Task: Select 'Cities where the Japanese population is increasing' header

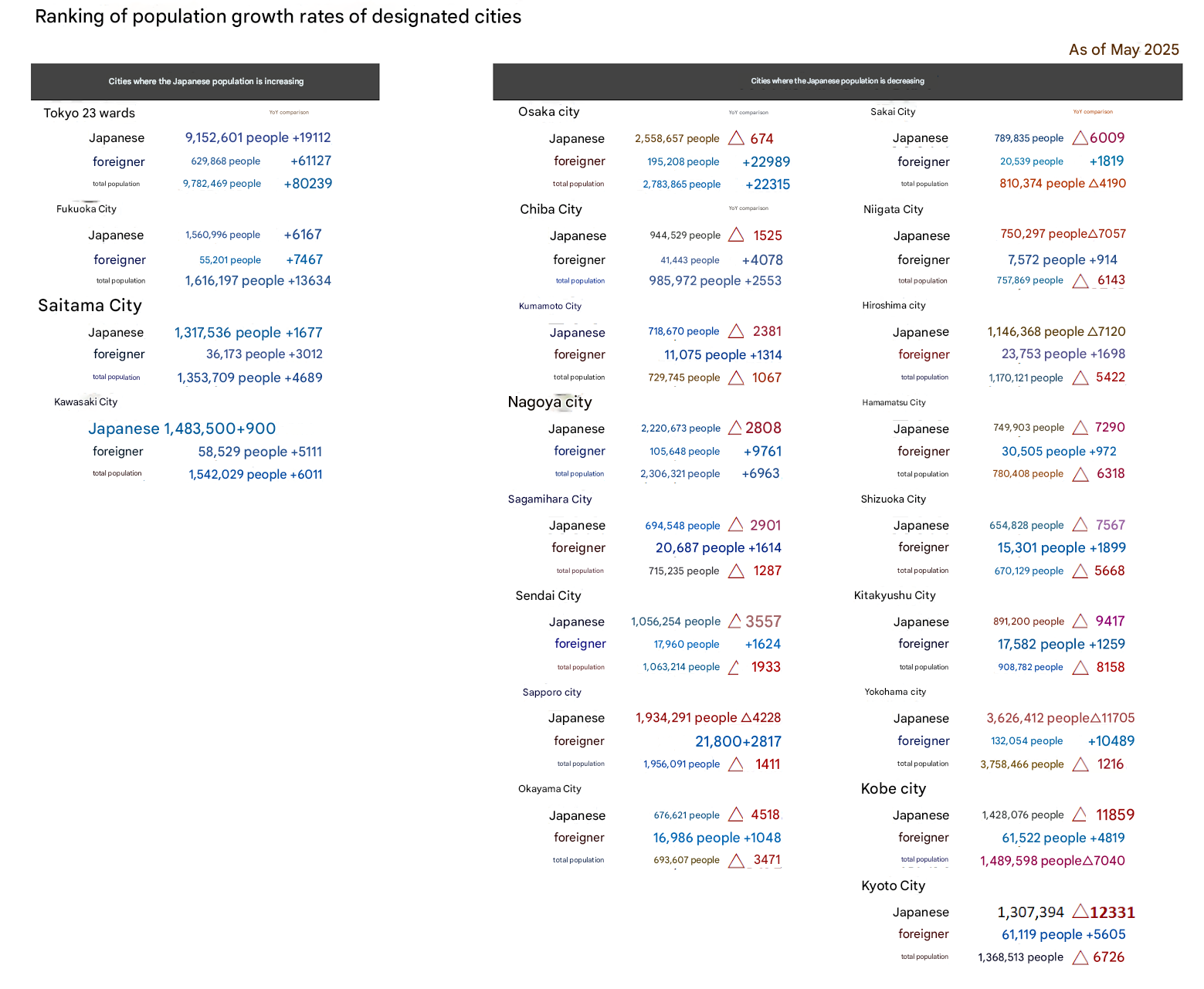Action: tap(205, 81)
